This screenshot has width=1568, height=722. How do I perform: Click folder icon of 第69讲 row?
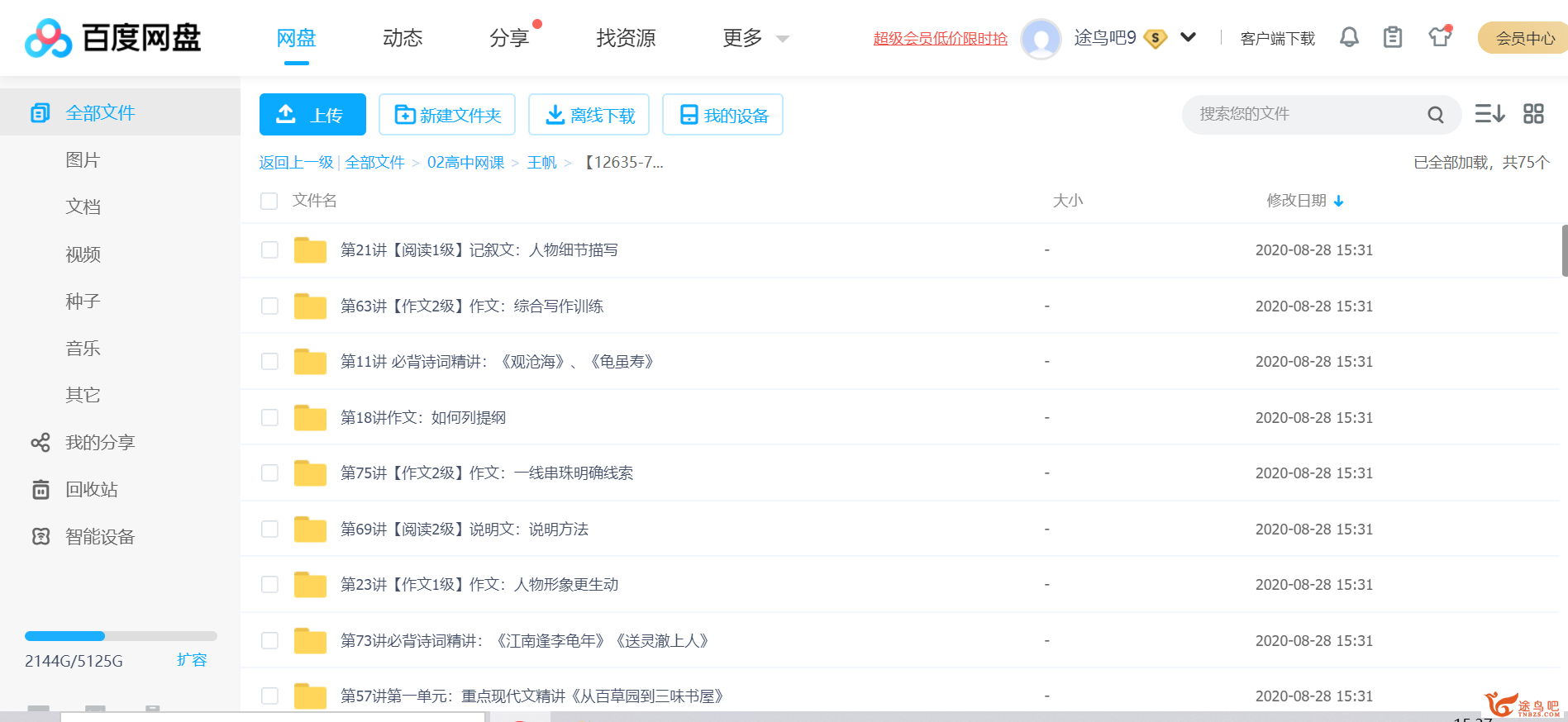310,529
